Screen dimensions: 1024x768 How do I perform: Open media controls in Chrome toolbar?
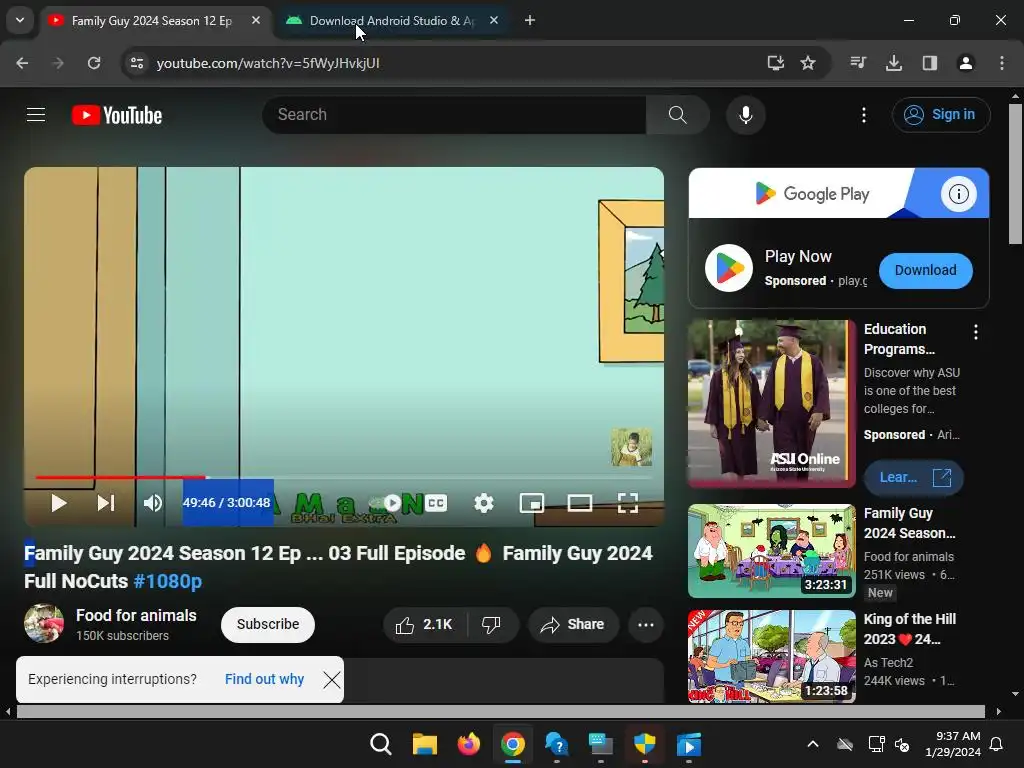pos(858,63)
